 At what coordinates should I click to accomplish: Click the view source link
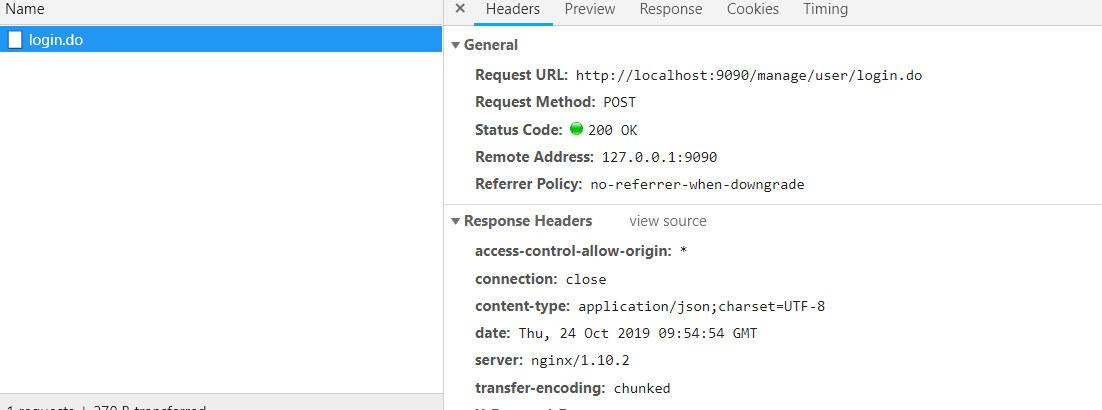tap(668, 221)
